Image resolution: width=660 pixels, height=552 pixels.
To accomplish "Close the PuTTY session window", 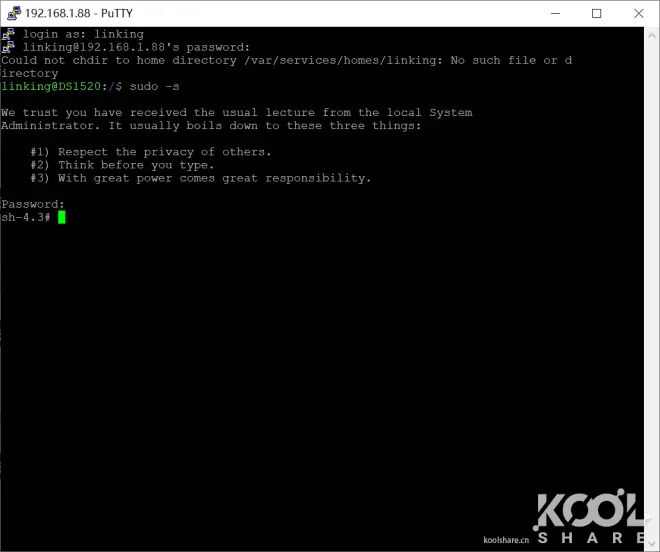I will (639, 13).
